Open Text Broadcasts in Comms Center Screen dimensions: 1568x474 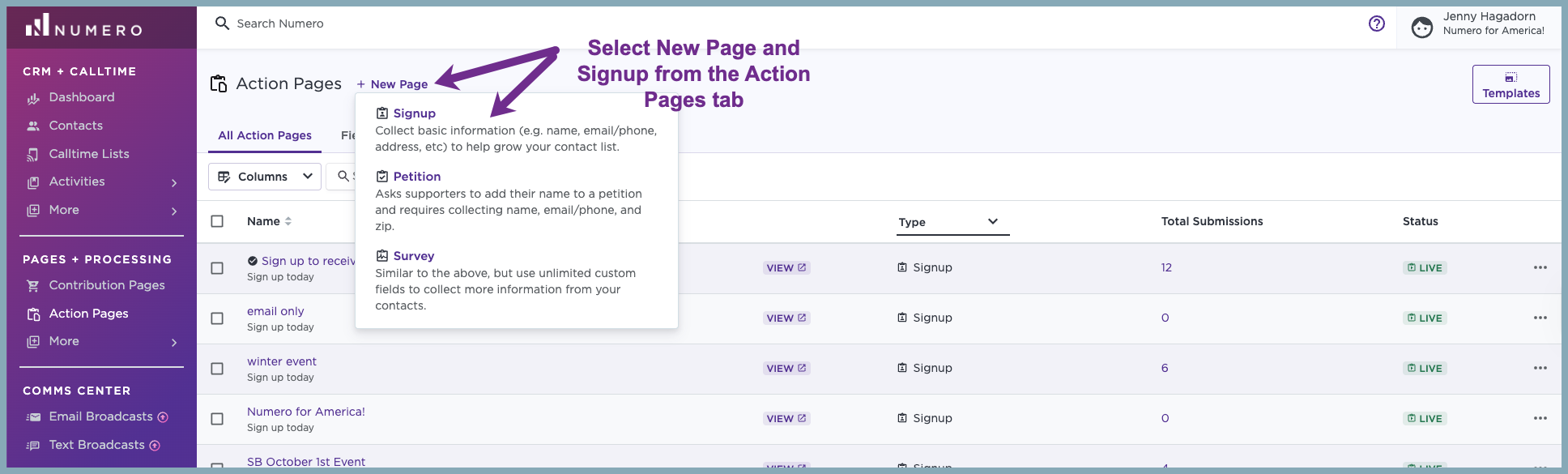[96, 445]
